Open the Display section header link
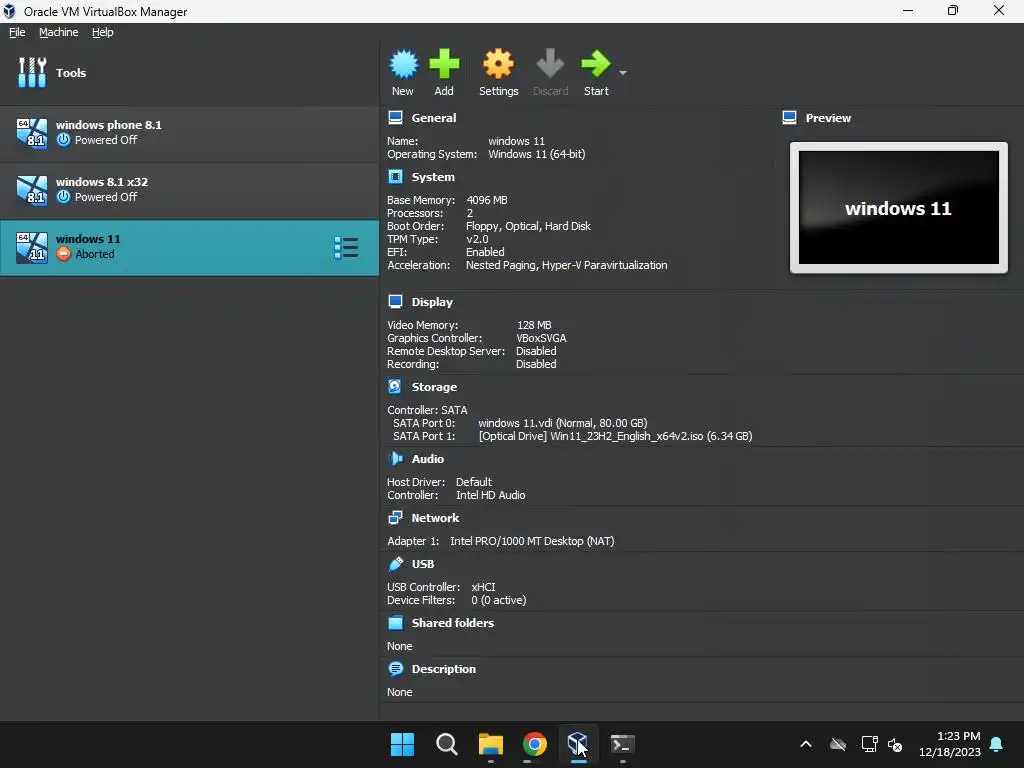Screen dimensions: 1024x768 point(432,302)
